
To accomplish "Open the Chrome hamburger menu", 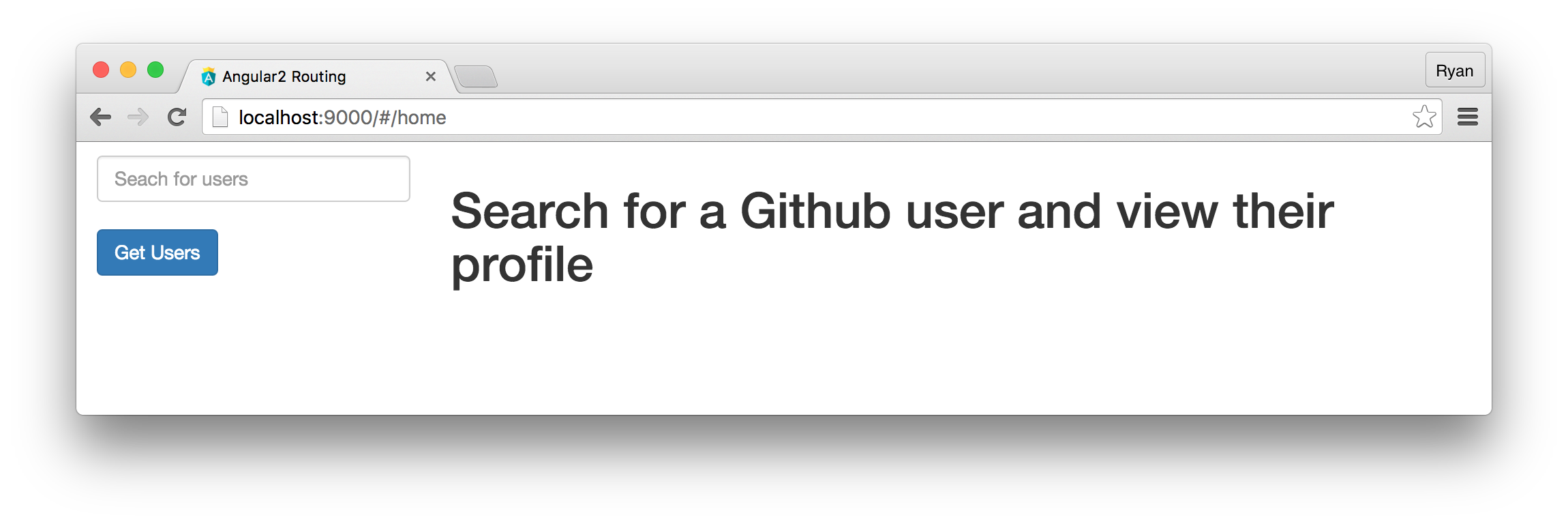I will point(1468,117).
